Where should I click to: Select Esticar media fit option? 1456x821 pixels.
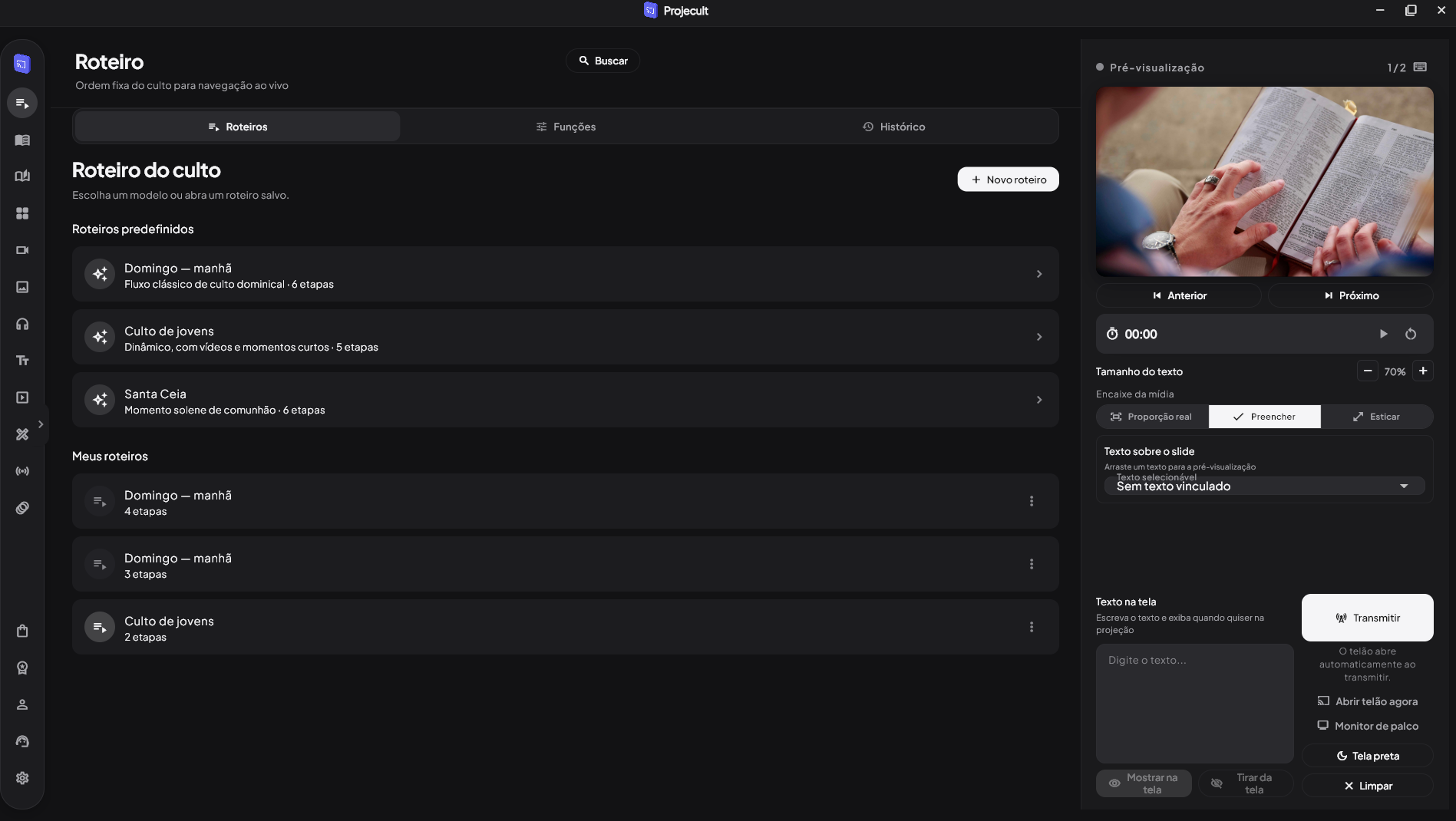click(x=1377, y=417)
